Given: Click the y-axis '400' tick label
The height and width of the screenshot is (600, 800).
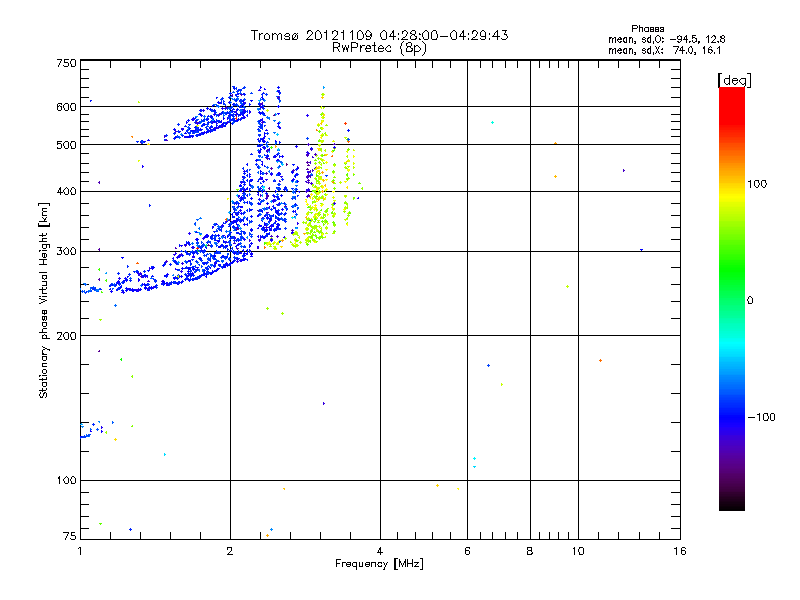Looking at the screenshot, I should tap(66, 192).
